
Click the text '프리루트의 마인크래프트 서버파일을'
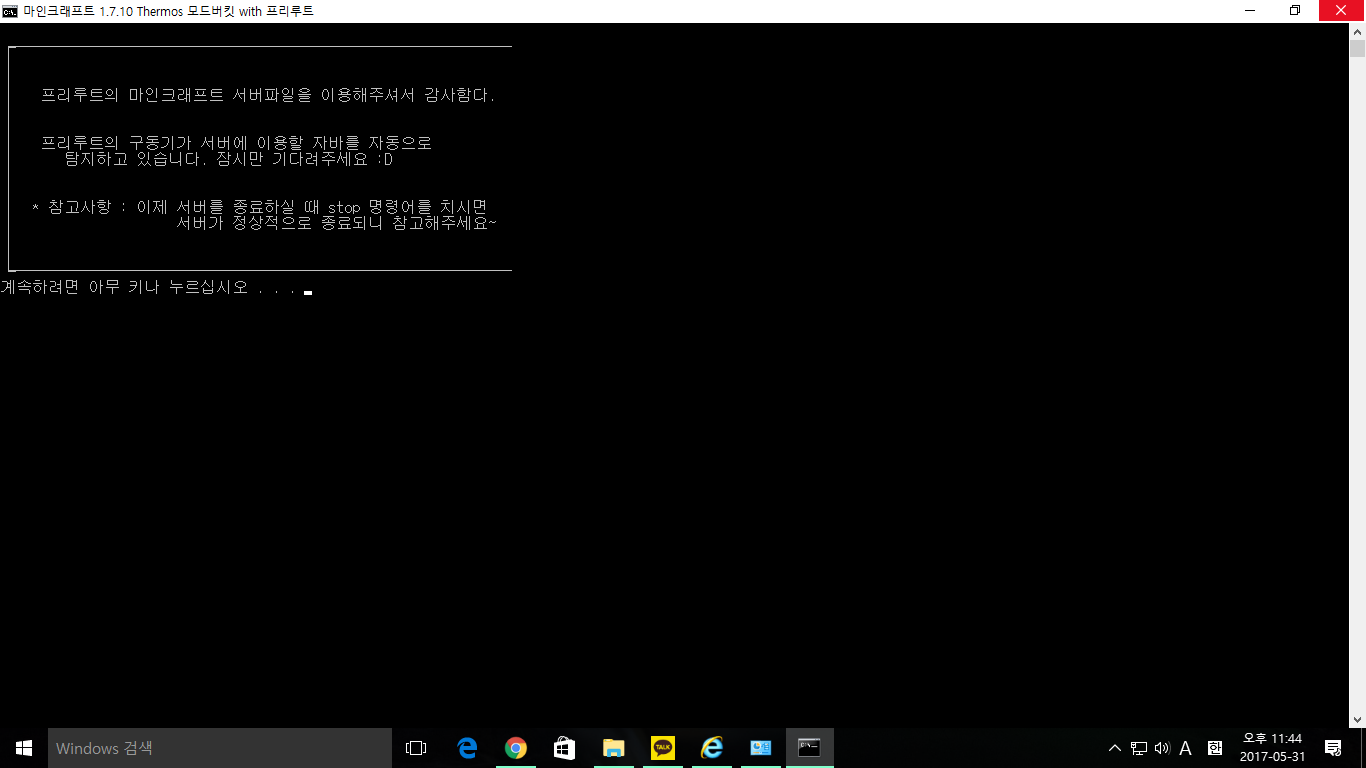(177, 96)
